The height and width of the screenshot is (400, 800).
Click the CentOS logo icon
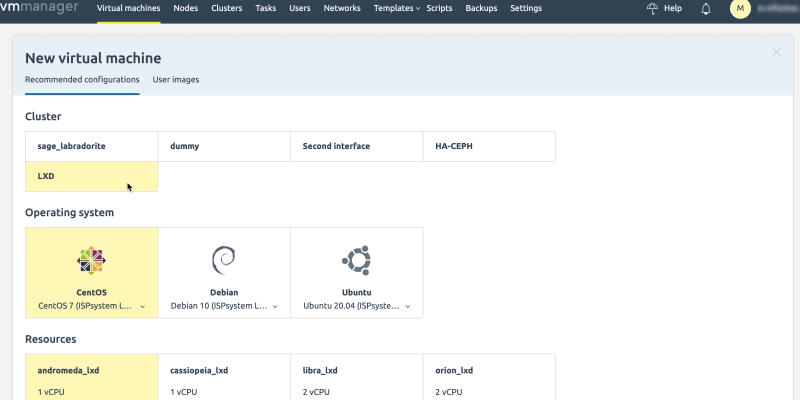point(91,261)
